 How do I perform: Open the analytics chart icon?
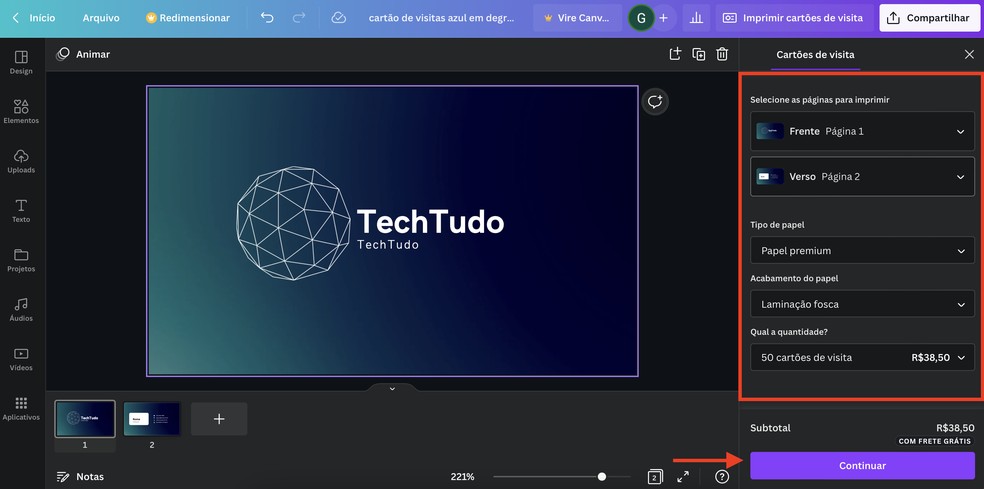(x=696, y=18)
